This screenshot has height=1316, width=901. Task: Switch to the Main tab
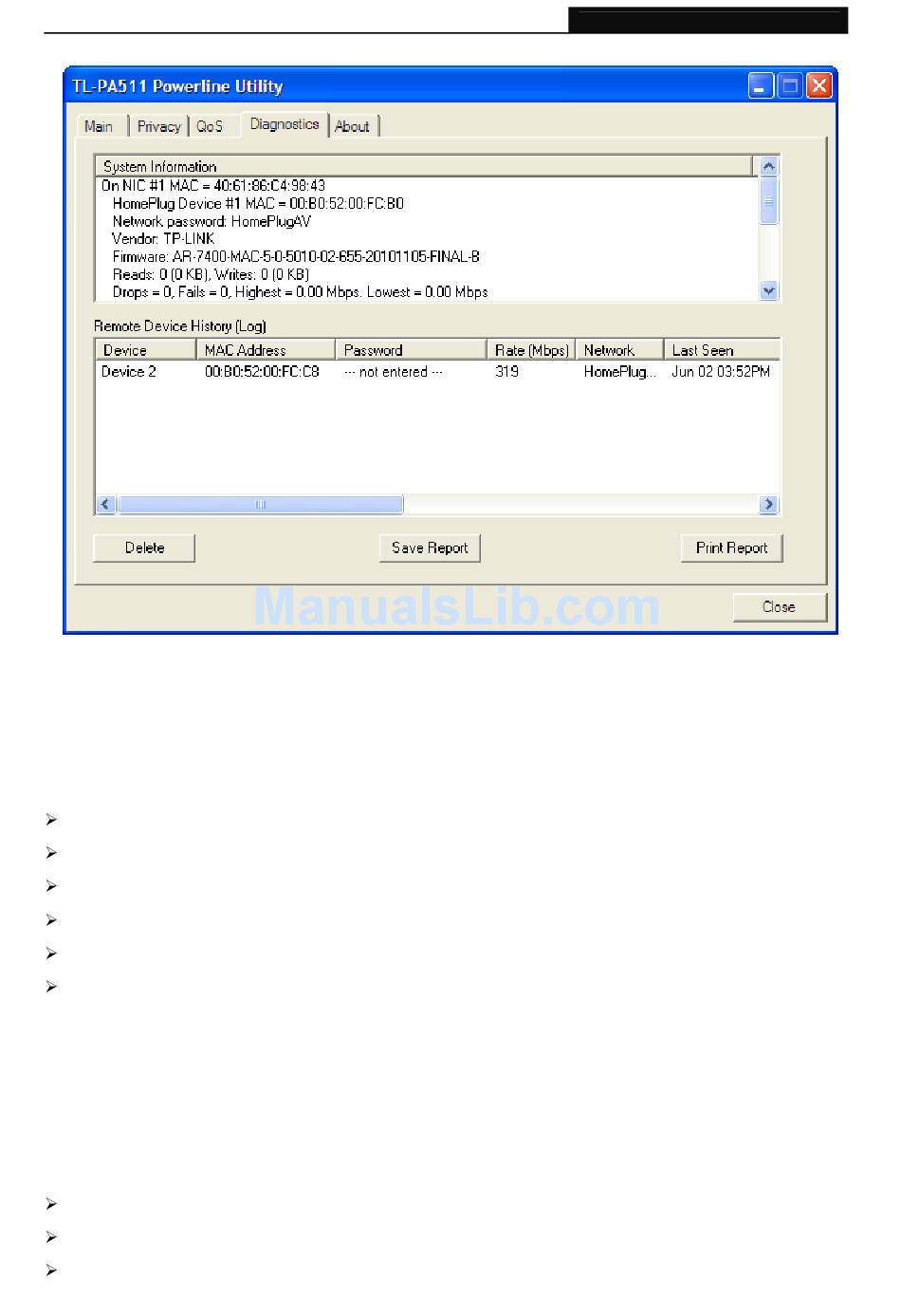pyautogui.click(x=99, y=126)
